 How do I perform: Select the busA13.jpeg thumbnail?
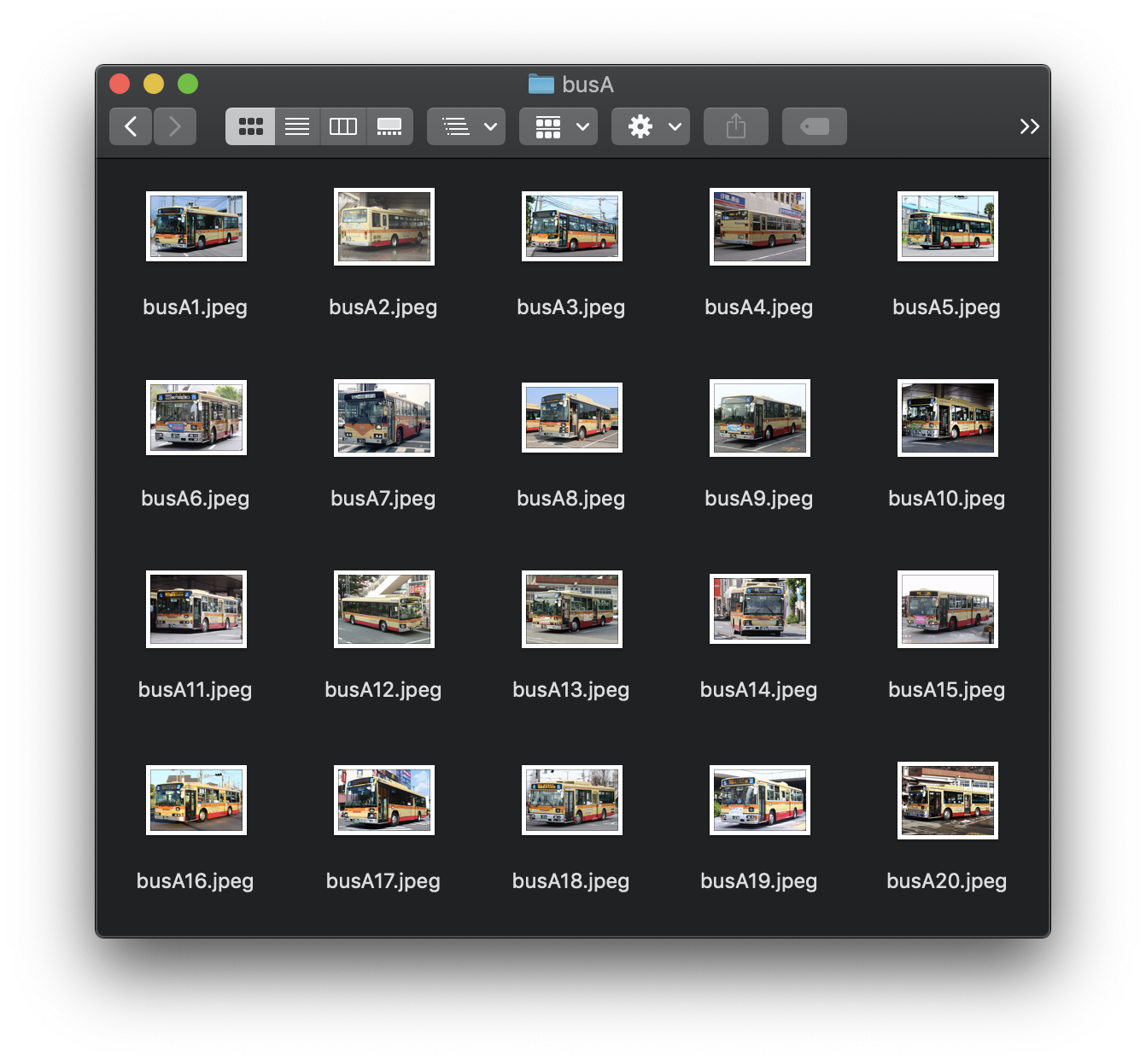(572, 609)
